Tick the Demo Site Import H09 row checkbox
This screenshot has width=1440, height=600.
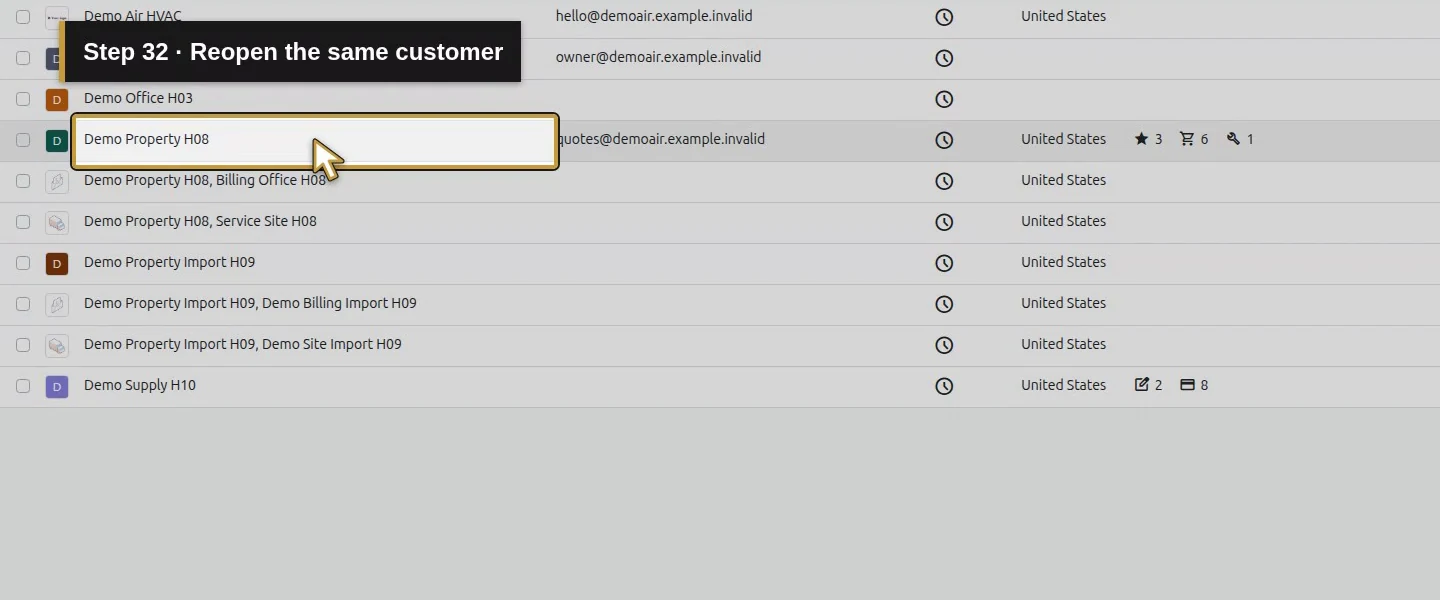[x=23, y=345]
